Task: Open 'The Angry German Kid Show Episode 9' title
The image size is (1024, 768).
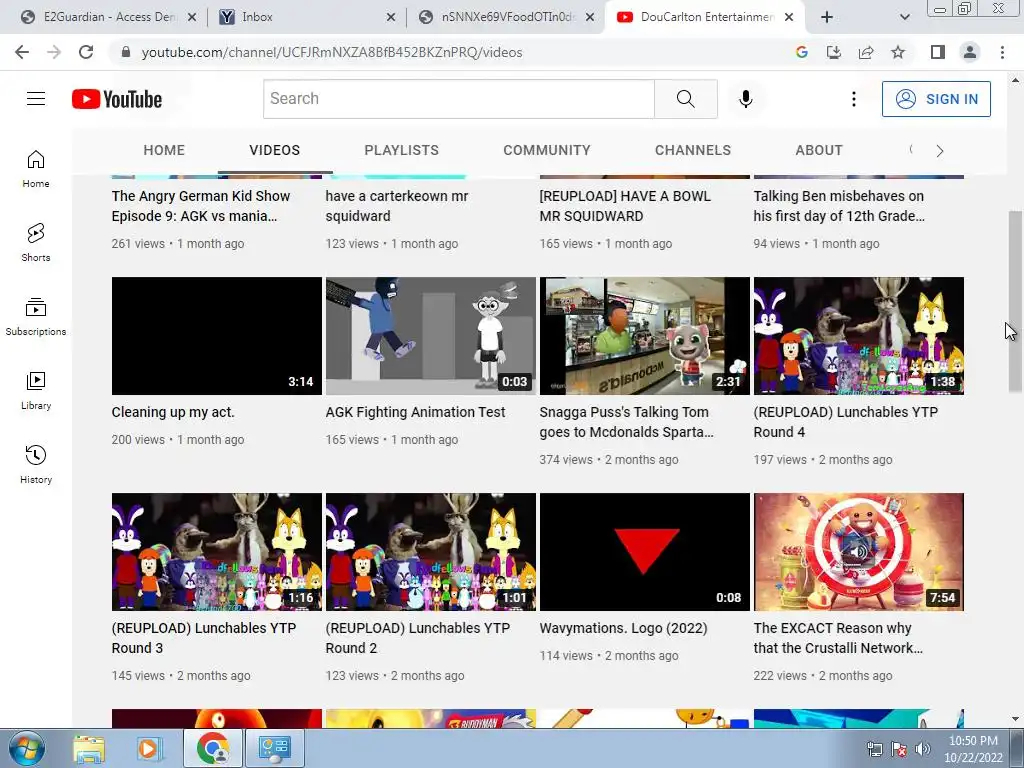Action: tap(200, 206)
